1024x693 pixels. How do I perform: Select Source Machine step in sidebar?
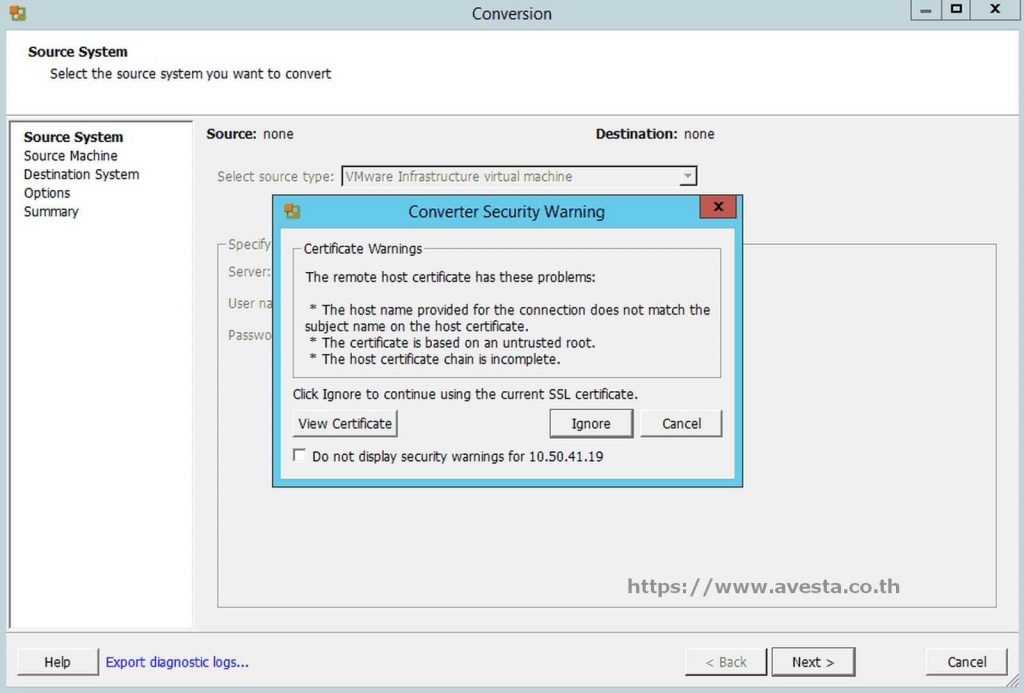point(71,155)
